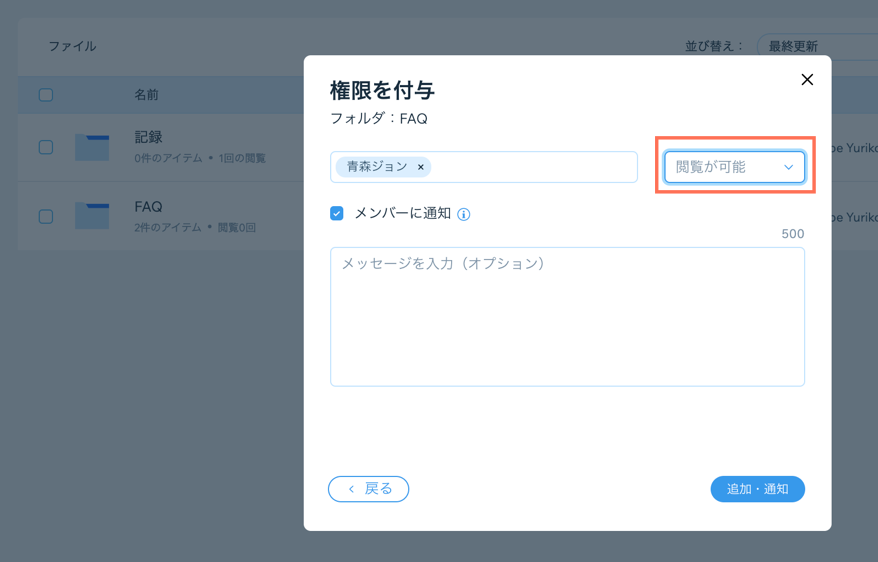Screen dimensions: 878x562
Task: Click into the optional message text area
Action: [x=567, y=317]
